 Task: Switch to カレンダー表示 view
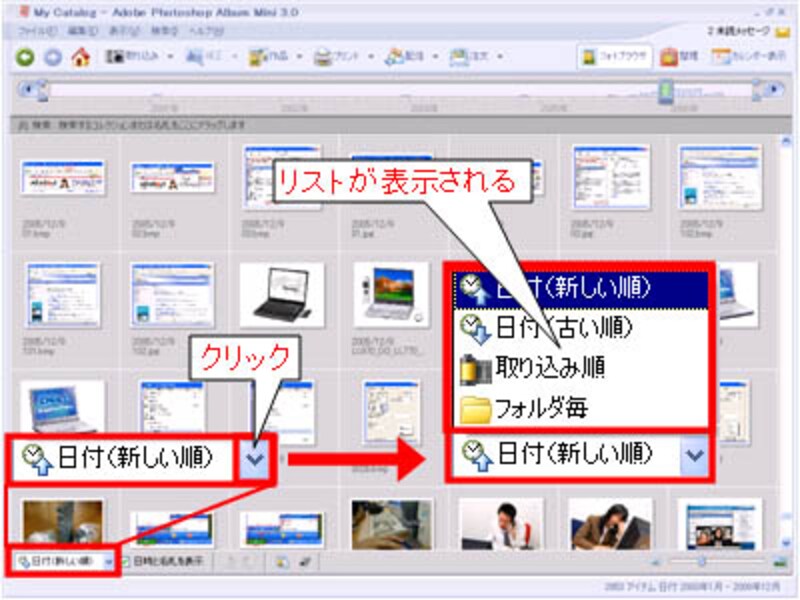coord(748,57)
